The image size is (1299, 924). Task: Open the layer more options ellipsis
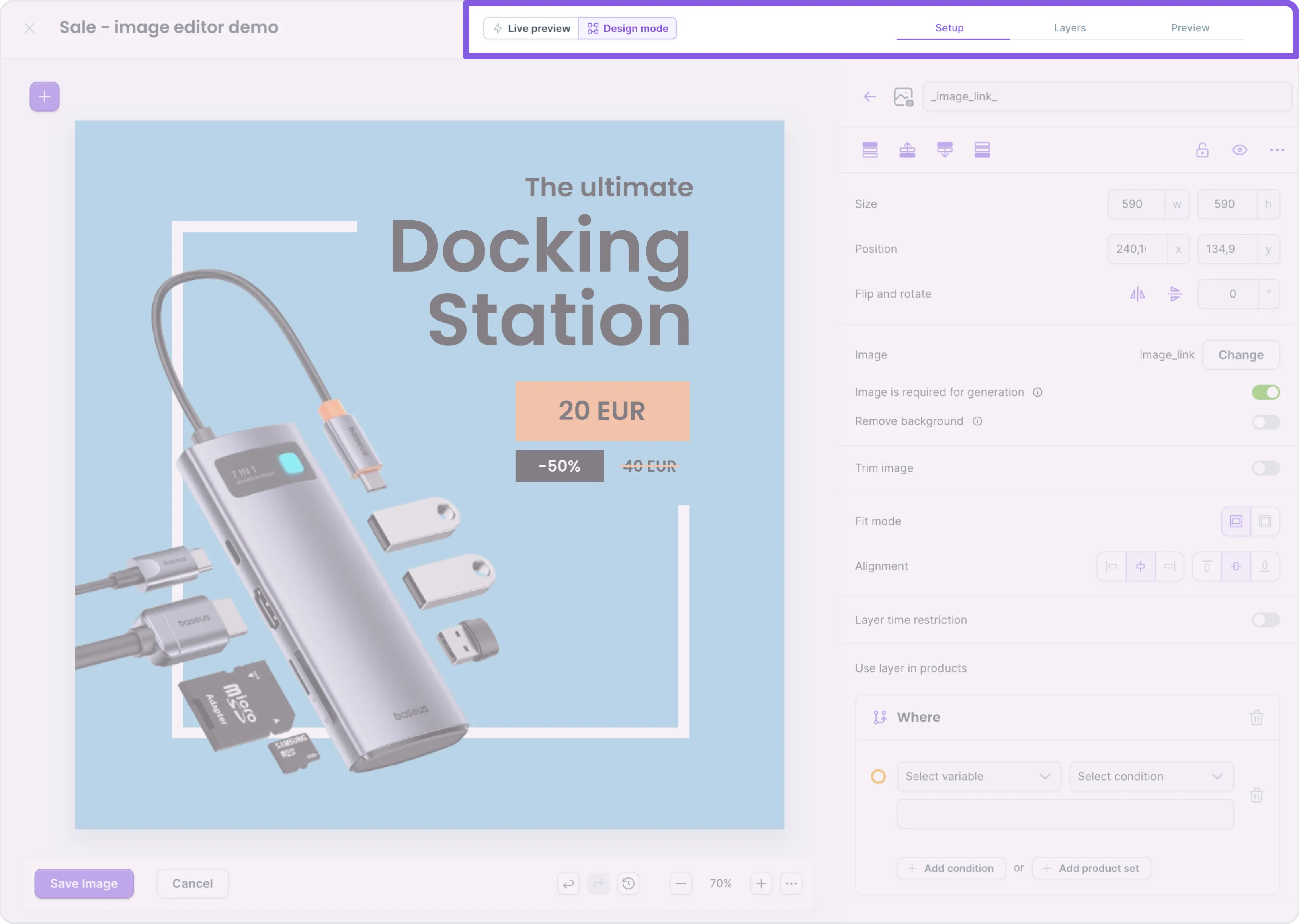tap(1277, 150)
